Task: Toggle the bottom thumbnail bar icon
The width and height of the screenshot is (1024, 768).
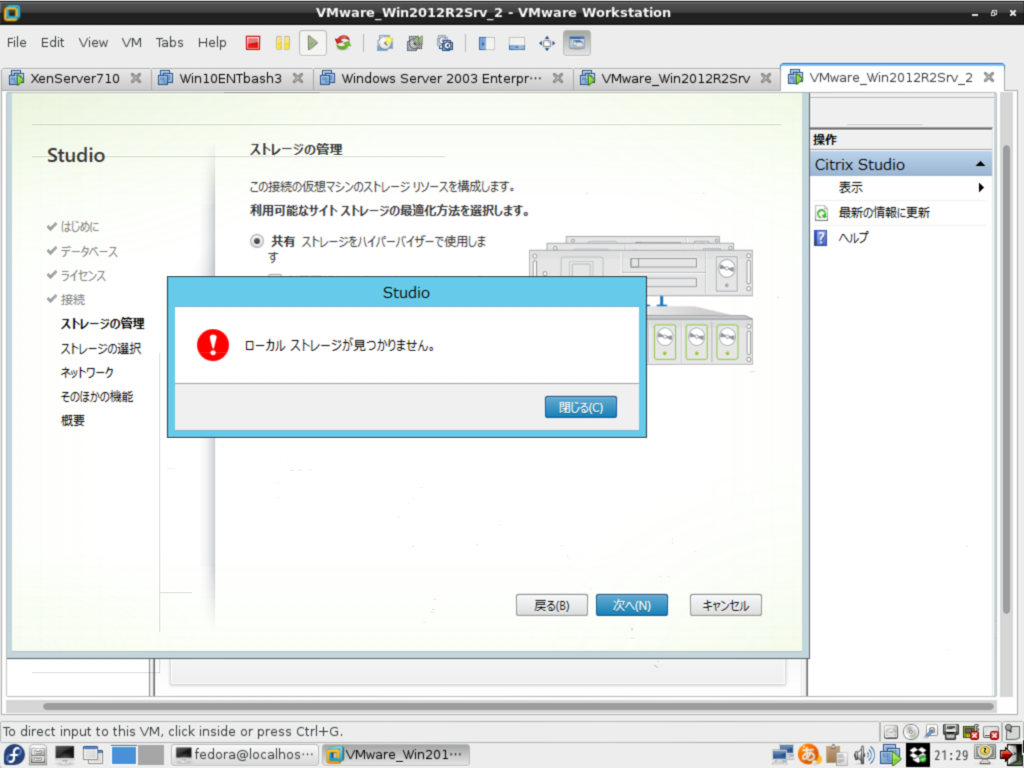Action: click(517, 43)
